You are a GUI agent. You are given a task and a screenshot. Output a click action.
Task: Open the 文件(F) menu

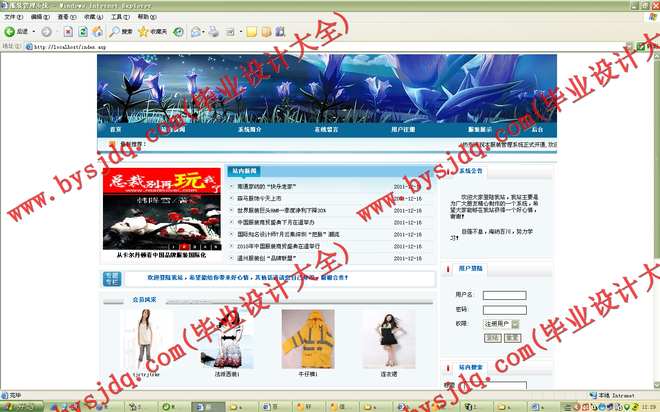13,17
